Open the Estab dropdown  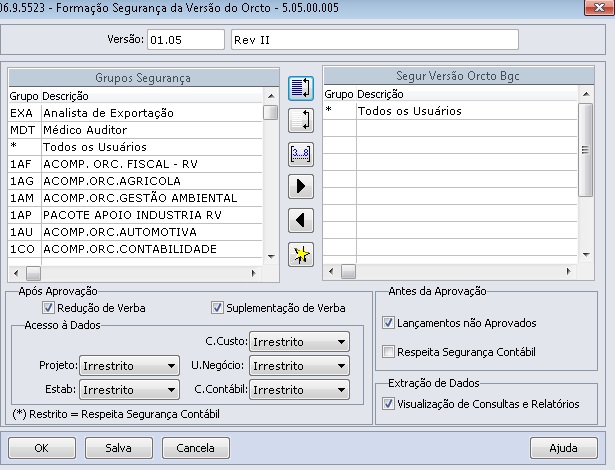click(x=129, y=390)
